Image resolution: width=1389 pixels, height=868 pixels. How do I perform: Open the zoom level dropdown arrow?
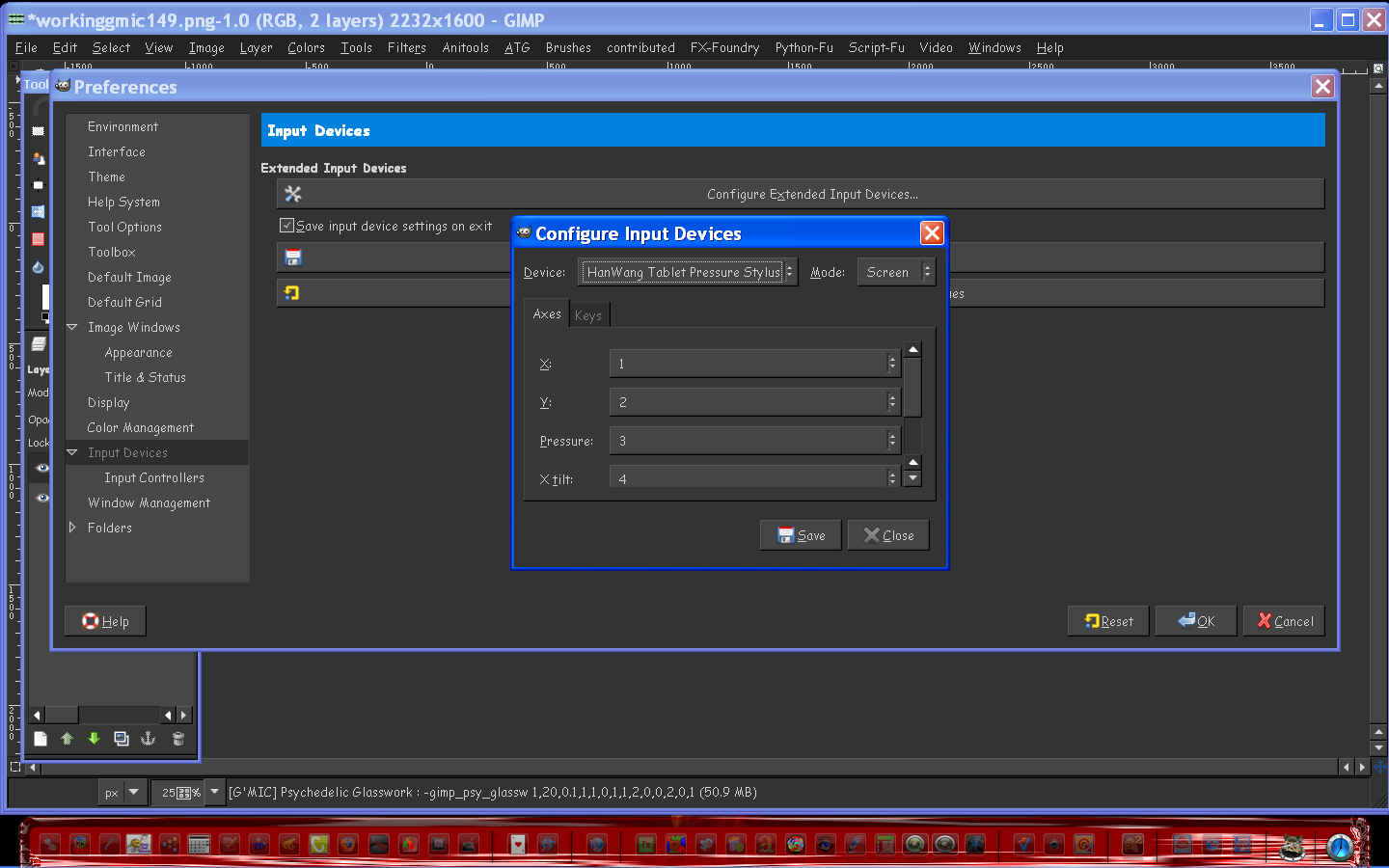(x=215, y=792)
